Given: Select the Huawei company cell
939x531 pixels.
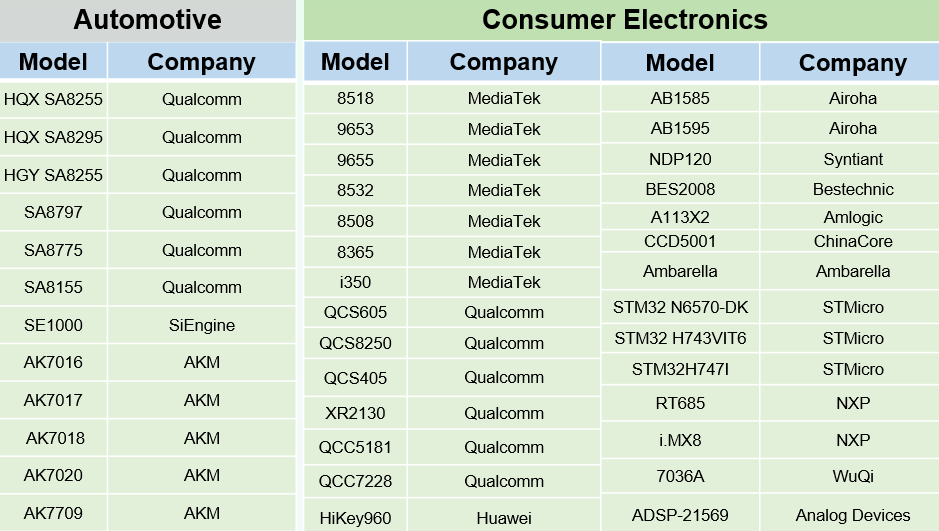Looking at the screenshot, I should click(503, 518).
